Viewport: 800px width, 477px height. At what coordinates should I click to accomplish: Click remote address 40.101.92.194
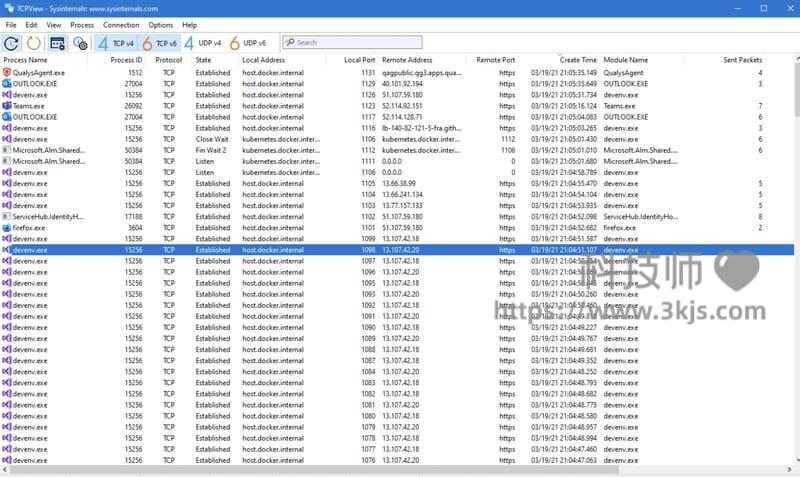403,84
